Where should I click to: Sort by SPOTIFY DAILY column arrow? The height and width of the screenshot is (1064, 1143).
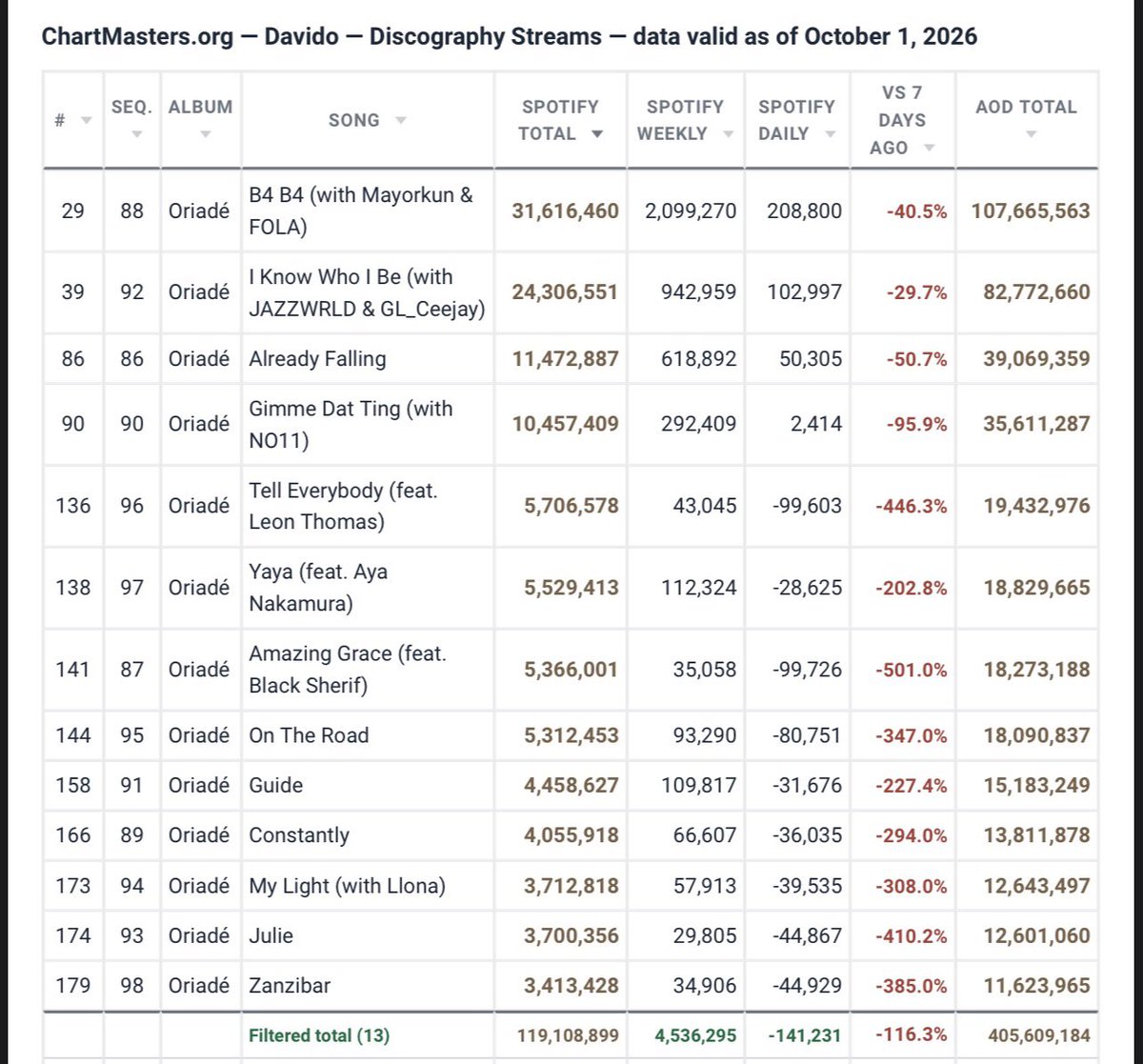(x=829, y=134)
